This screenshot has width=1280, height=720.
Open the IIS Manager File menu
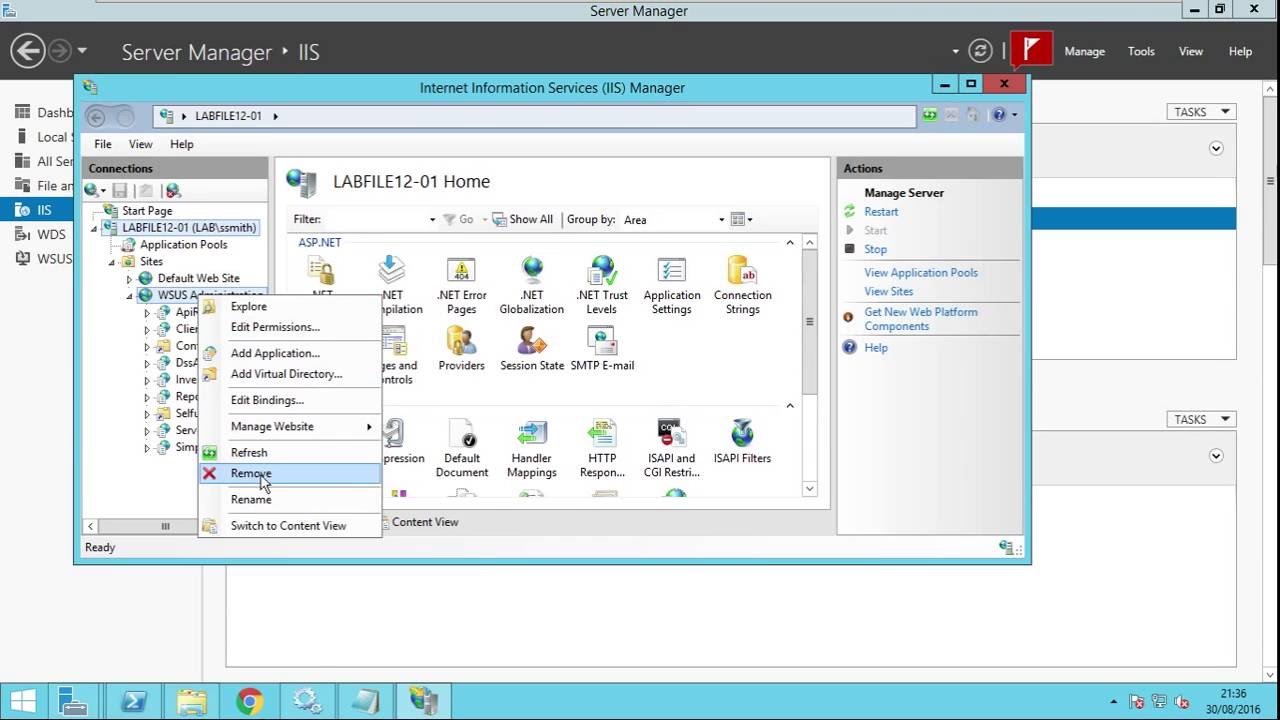point(103,144)
